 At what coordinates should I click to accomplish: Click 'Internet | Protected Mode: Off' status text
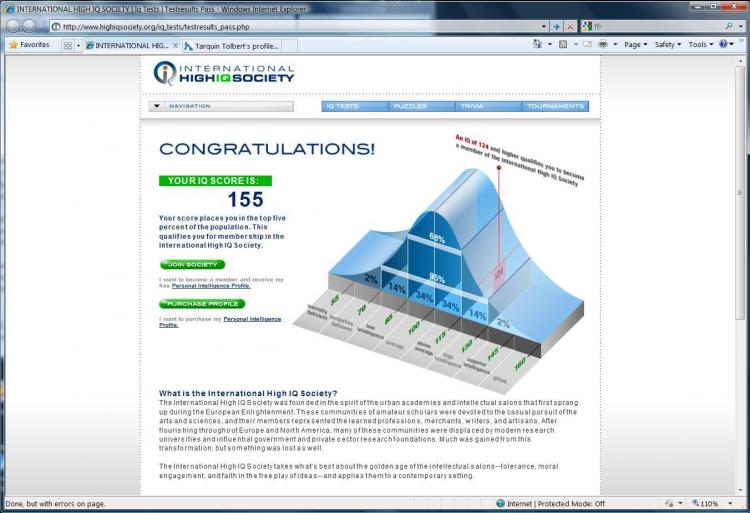click(x=555, y=503)
